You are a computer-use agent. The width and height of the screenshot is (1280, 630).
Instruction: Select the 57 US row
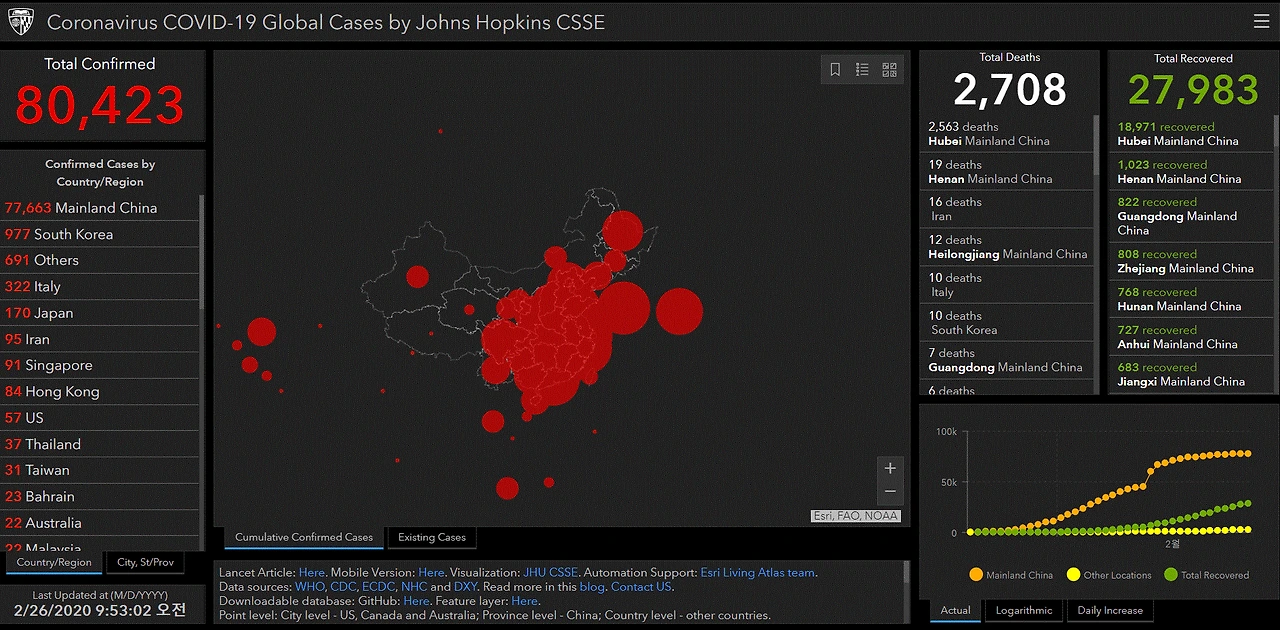(x=100, y=418)
